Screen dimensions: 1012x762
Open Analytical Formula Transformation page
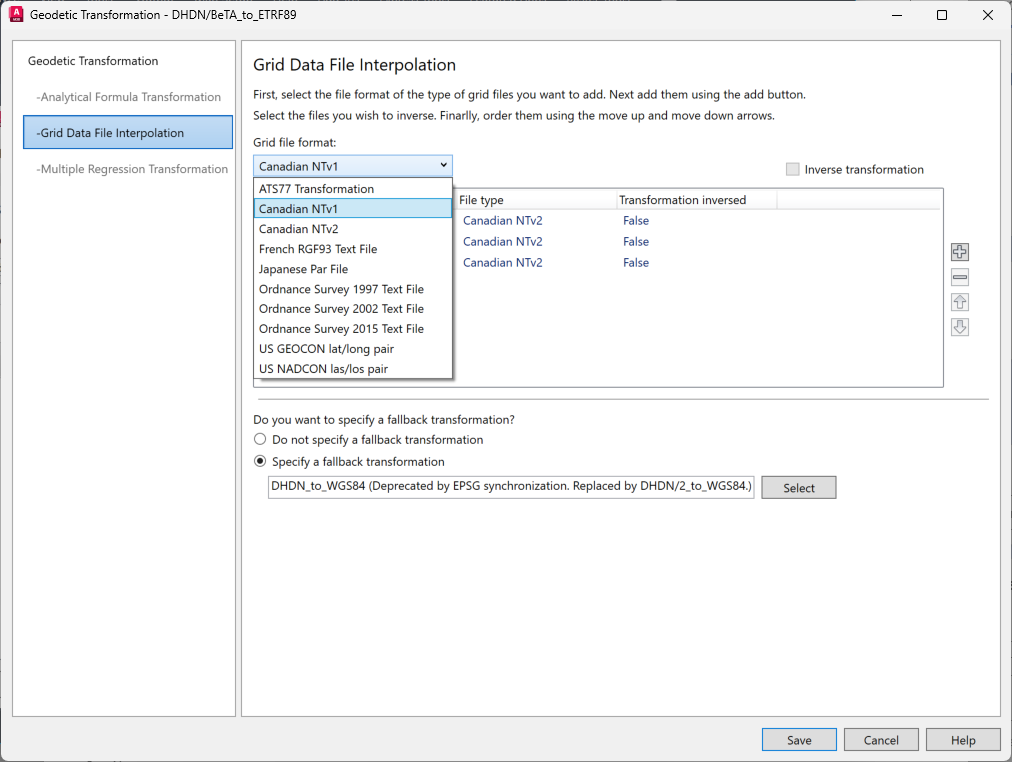[x=128, y=97]
